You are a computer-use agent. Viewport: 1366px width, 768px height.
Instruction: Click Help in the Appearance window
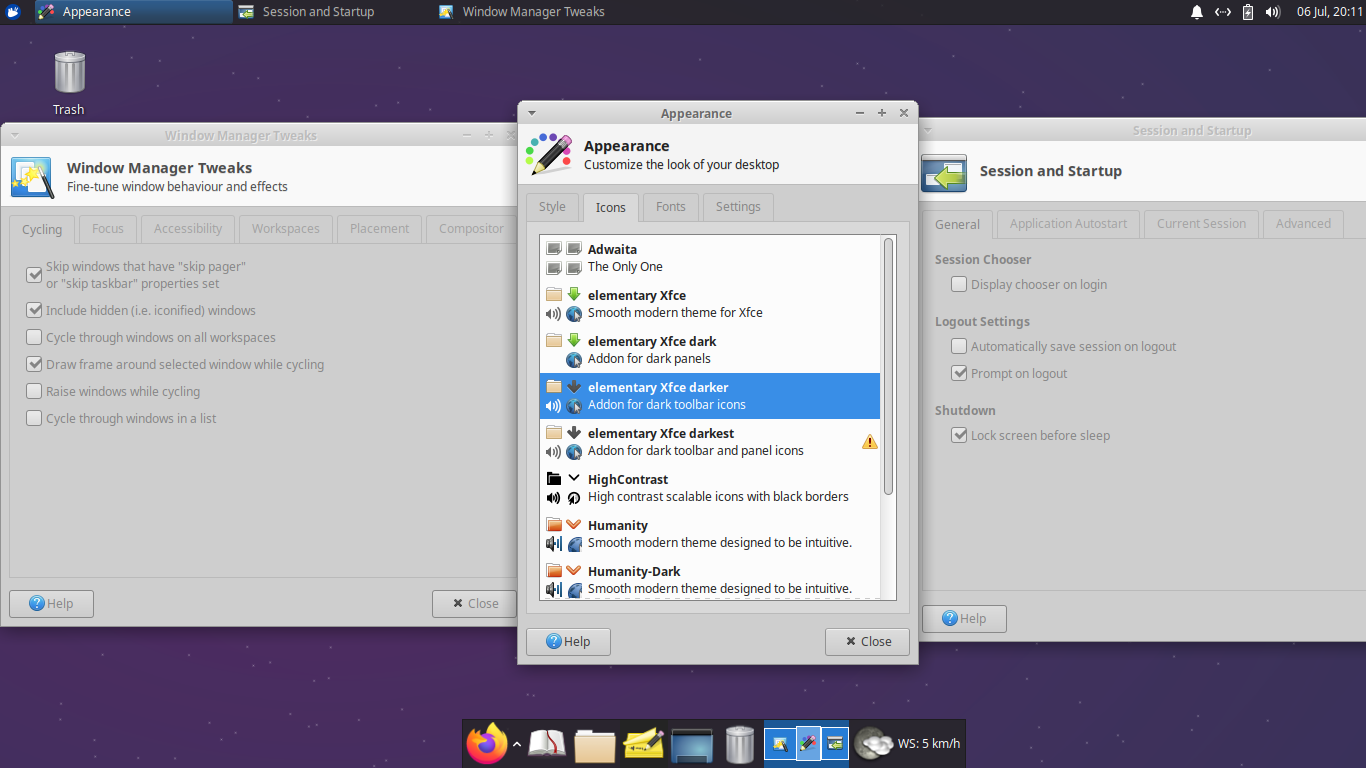pos(568,641)
